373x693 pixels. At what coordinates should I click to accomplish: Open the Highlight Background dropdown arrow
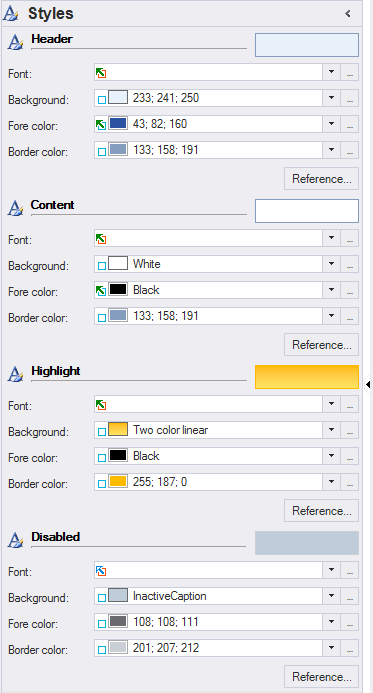(331, 430)
